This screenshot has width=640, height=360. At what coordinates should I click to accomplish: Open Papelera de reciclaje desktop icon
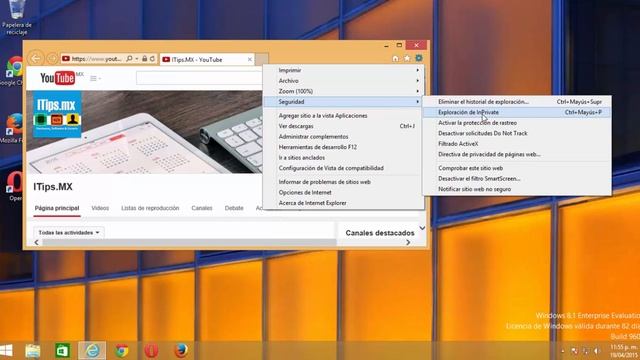17,17
